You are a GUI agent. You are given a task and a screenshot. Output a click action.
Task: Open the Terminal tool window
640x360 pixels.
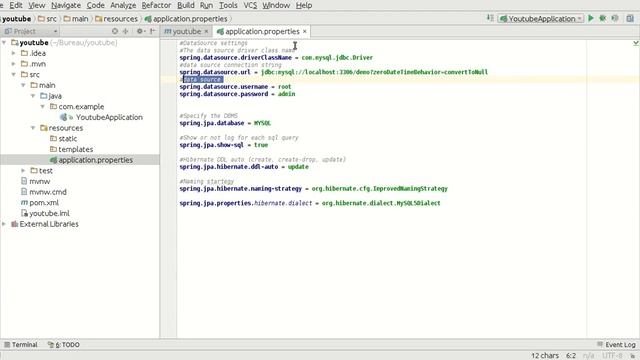pos(21,344)
